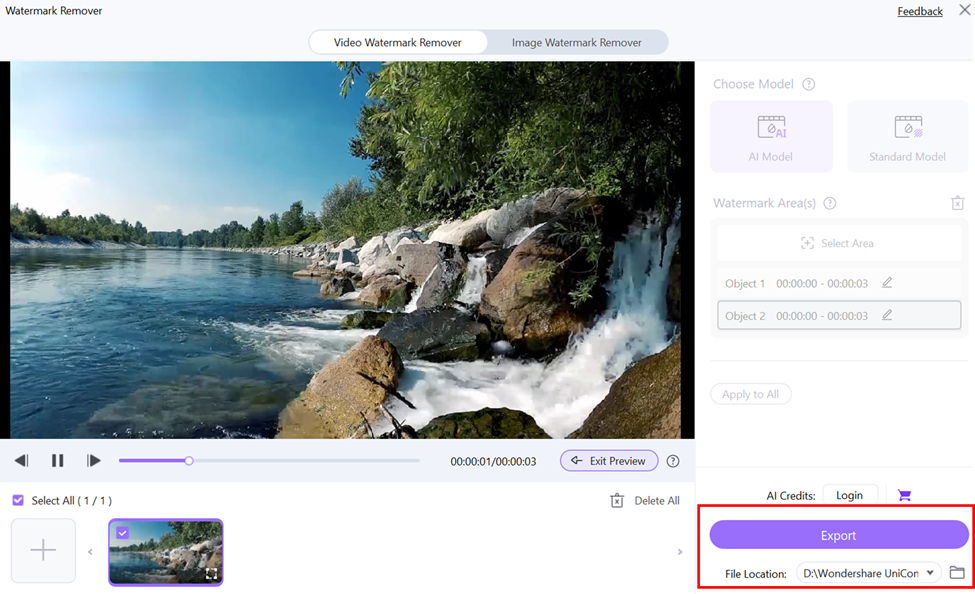Open help next to Watermark Area(s)
The image size is (975, 594).
[x=829, y=203]
